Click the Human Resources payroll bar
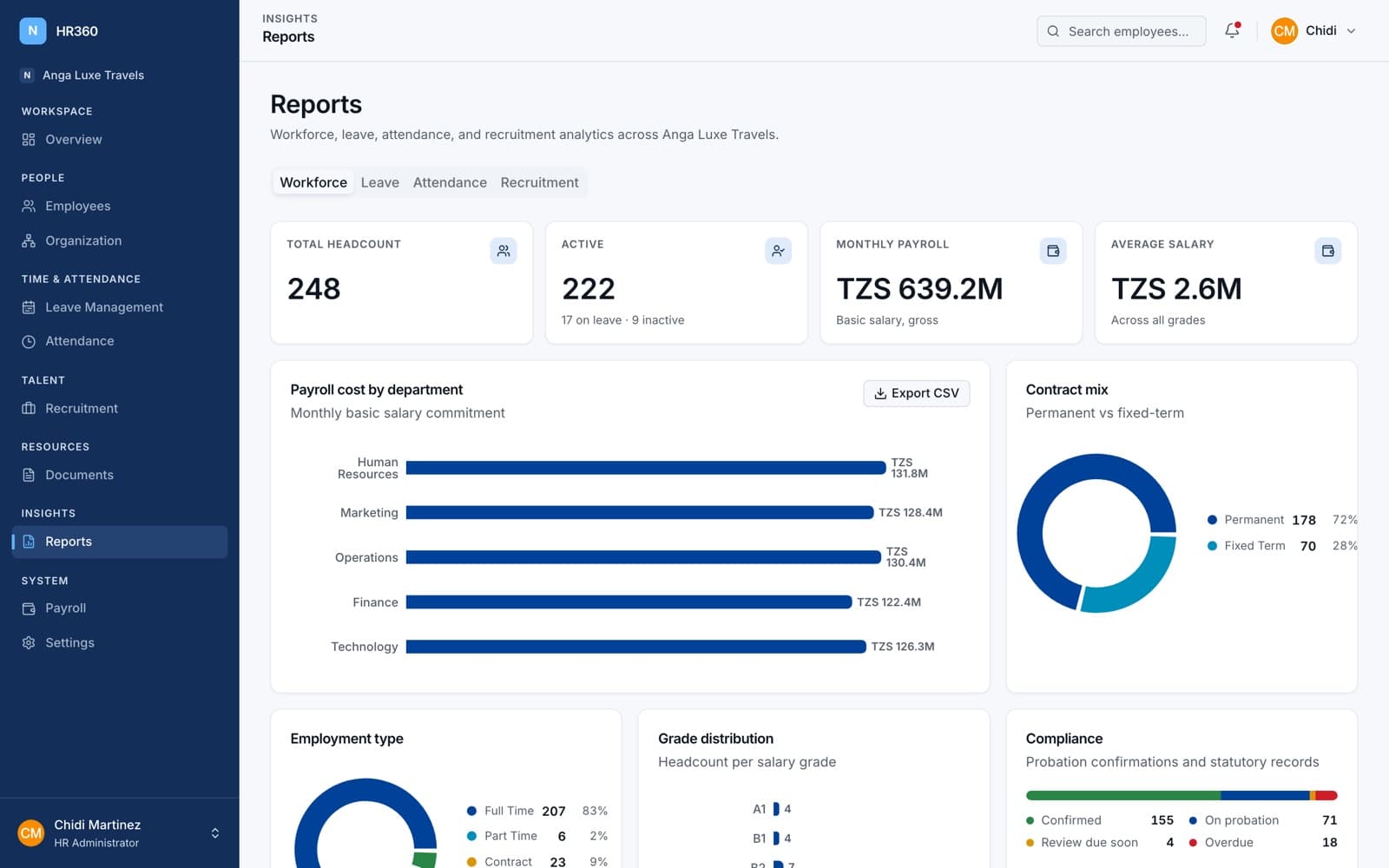1389x868 pixels. pos(646,468)
